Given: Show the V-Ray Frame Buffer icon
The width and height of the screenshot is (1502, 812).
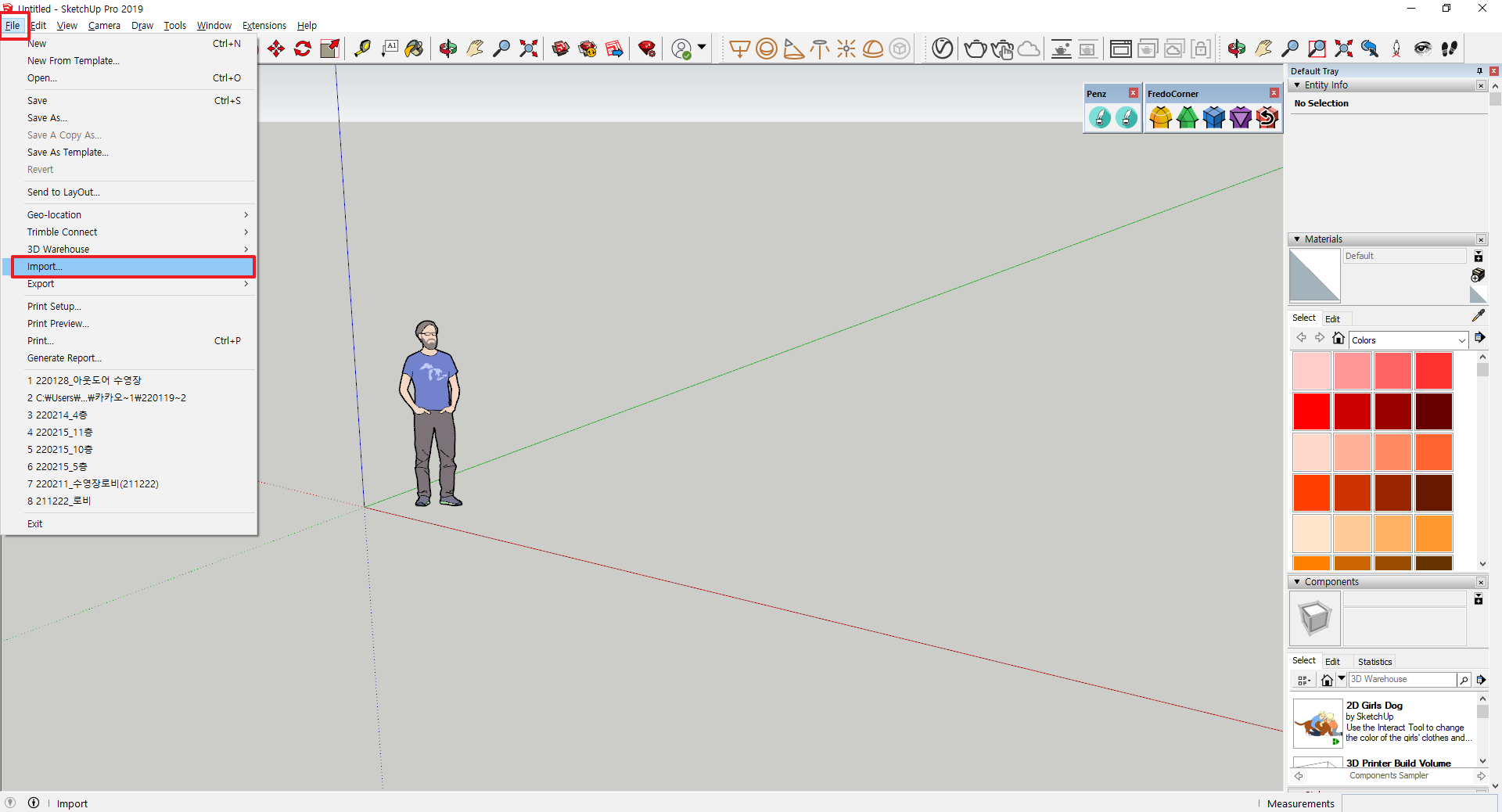Looking at the screenshot, I should (x=1121, y=49).
